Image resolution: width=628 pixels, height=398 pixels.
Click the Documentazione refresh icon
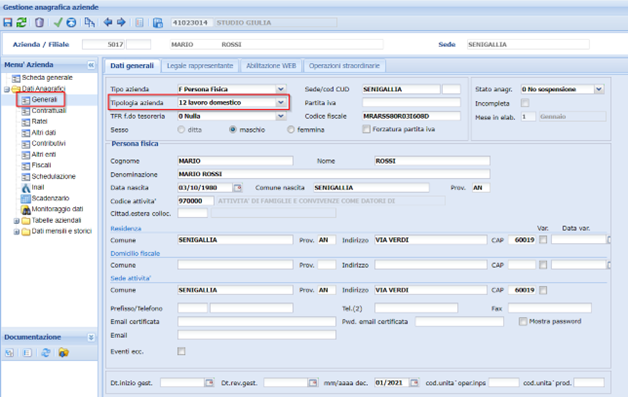46,353
